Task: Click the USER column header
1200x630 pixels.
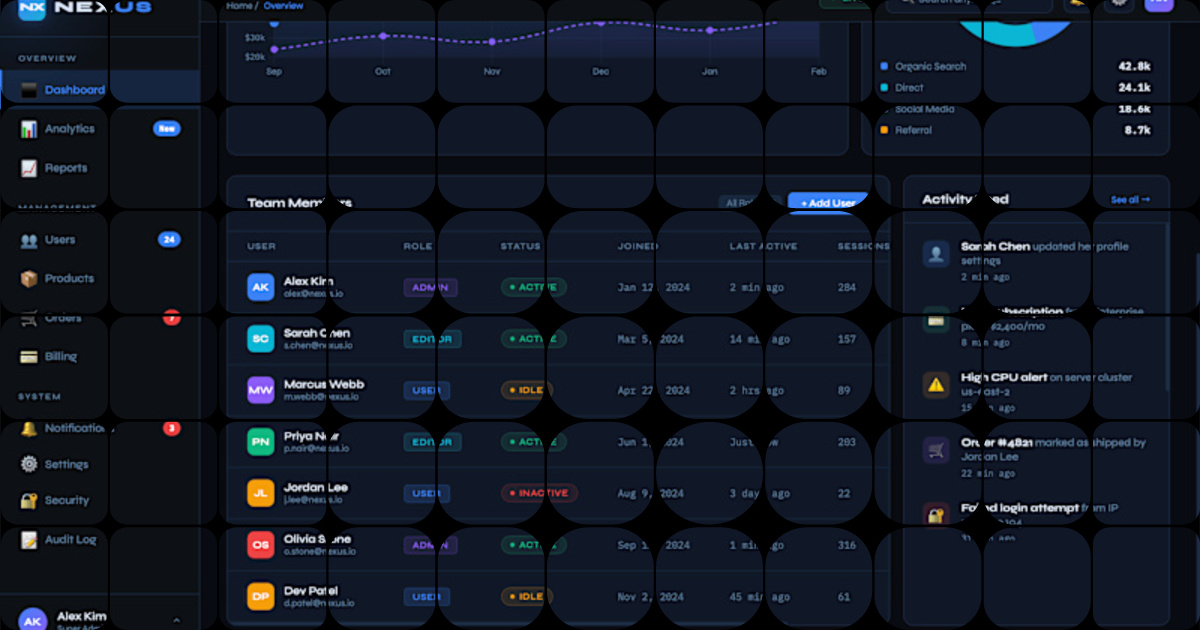Action: [261, 246]
